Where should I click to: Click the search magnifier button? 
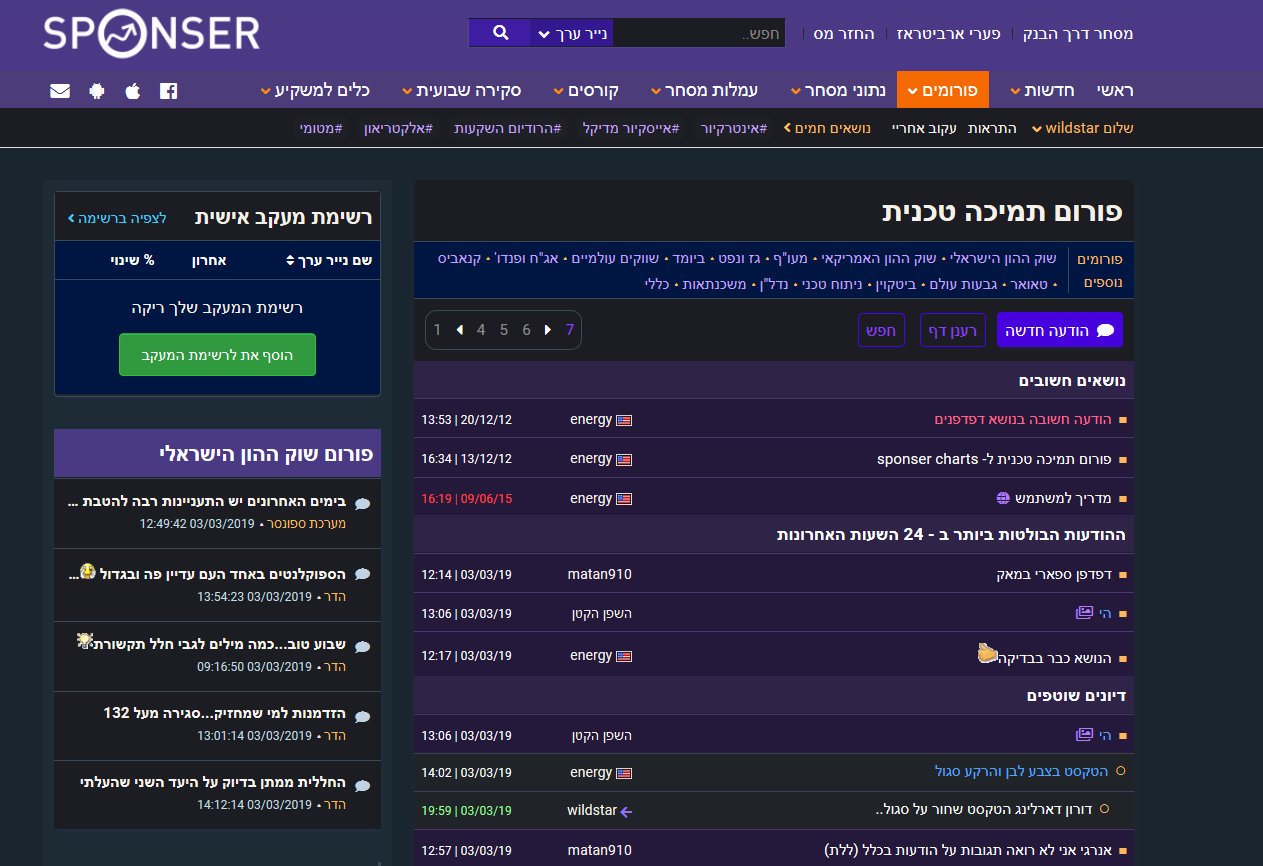point(500,33)
